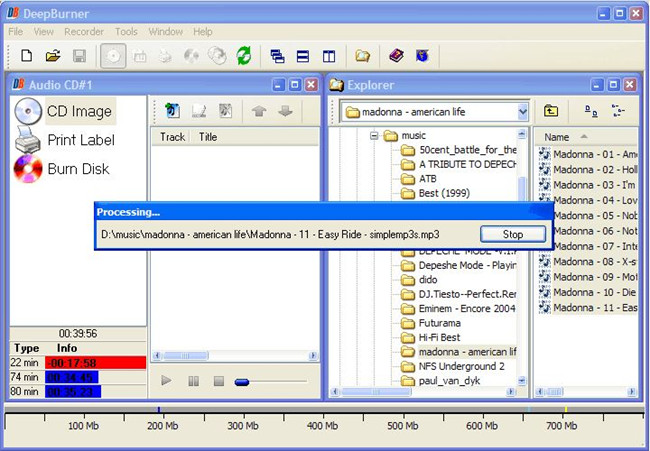650x451 pixels.
Task: Select the Title column header
Action: [208, 137]
